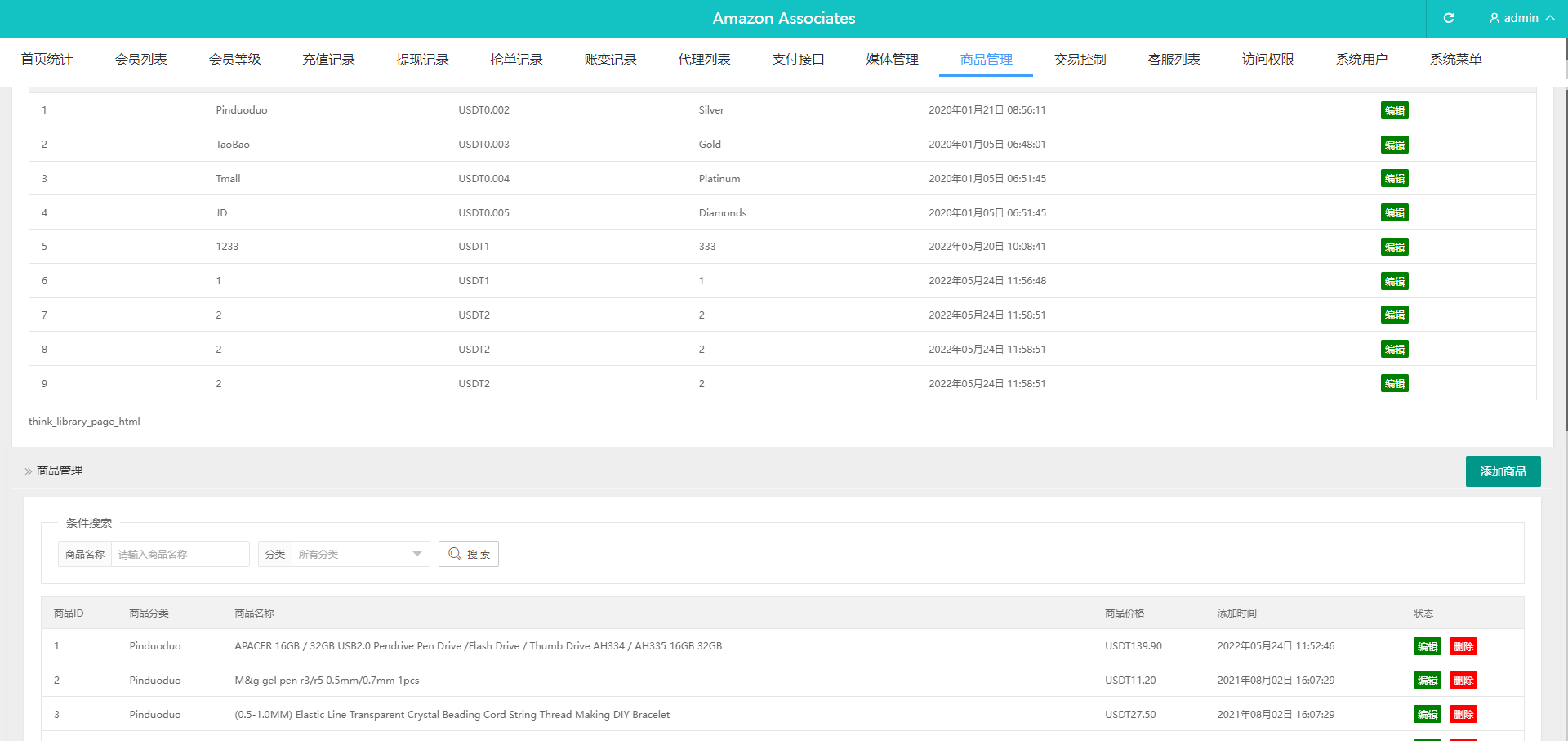Delete the Elastic Line Crystal Cord product
Screen dimensions: 1568x741
pyautogui.click(x=1463, y=714)
